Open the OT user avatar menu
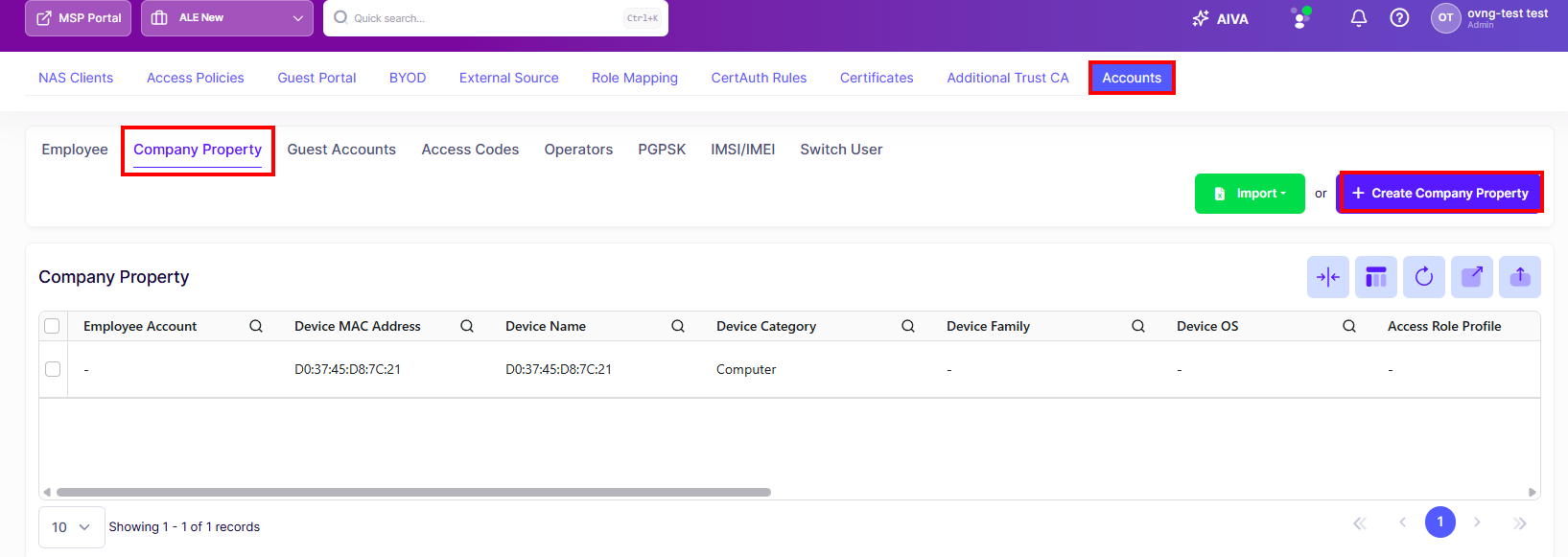The width and height of the screenshot is (1568, 557). click(x=1445, y=18)
